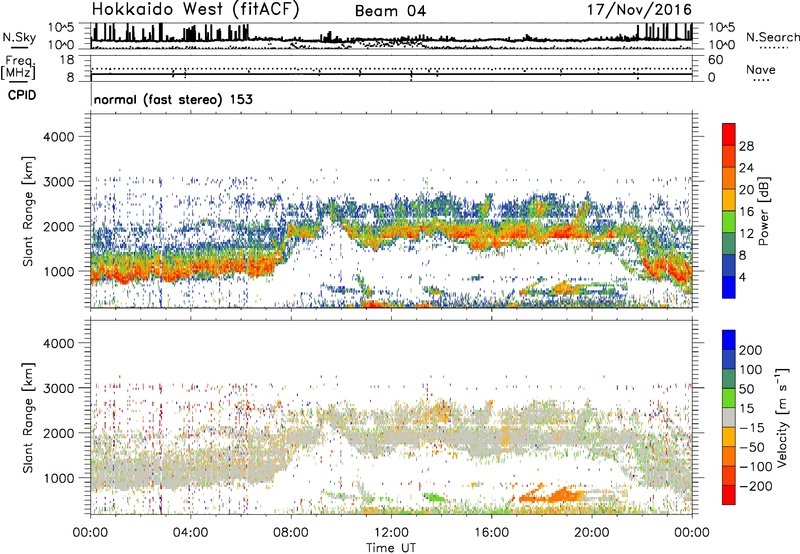800x554 pixels.
Task: Click the Power [dB] color bar title
Action: [763, 211]
